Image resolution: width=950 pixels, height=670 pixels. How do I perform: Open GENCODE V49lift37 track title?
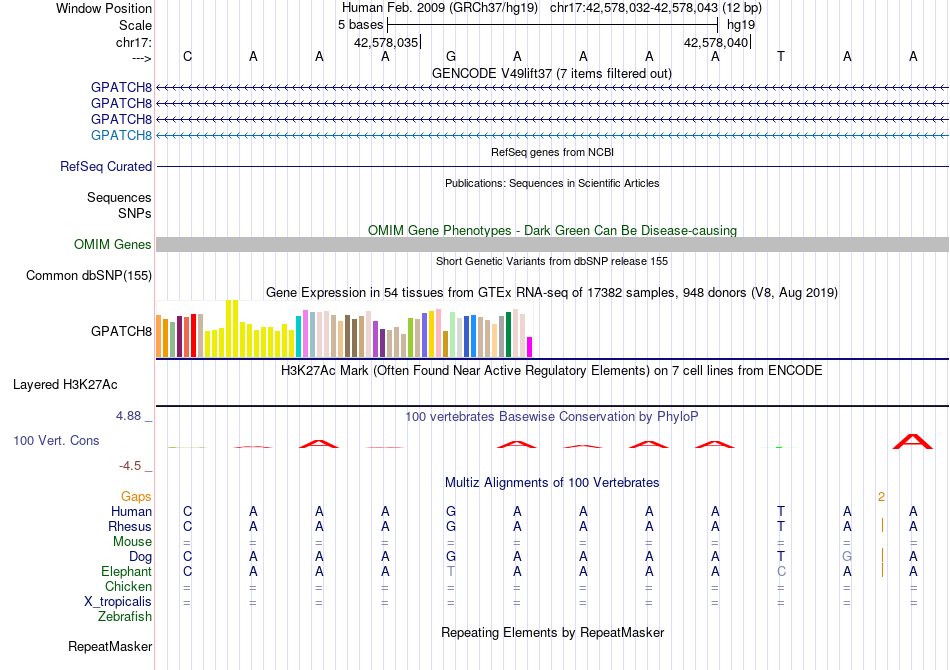click(551, 73)
